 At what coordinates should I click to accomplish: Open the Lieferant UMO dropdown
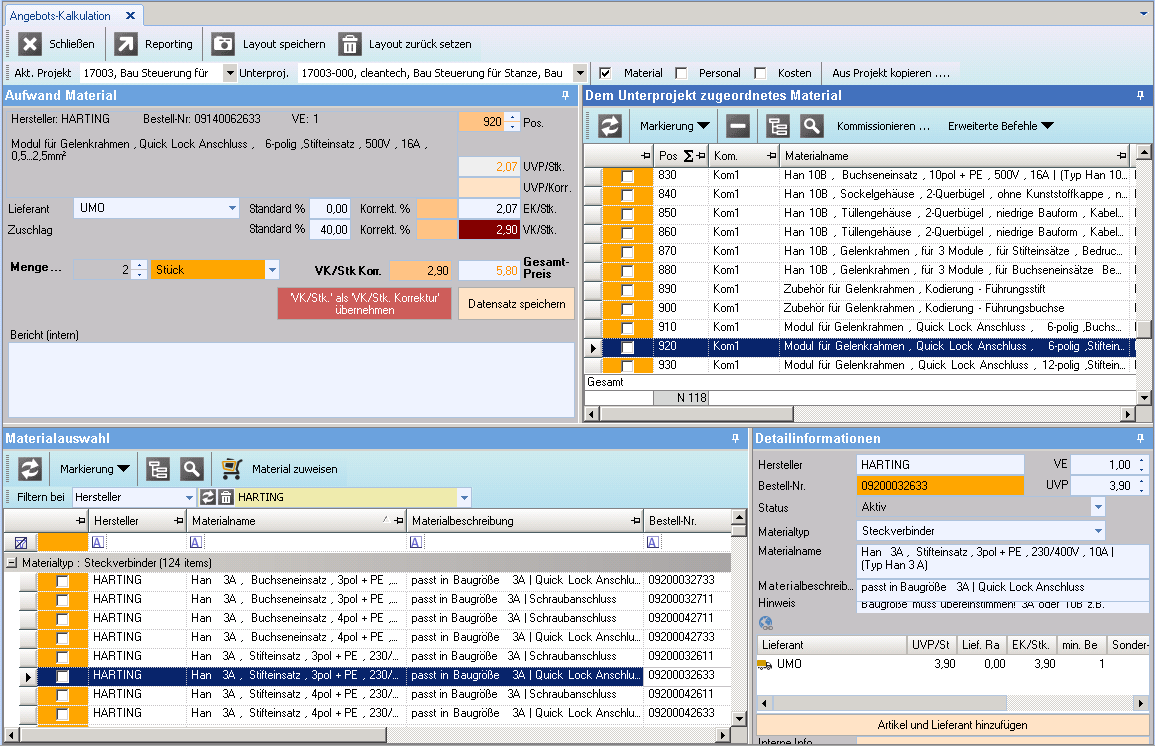[x=232, y=208]
